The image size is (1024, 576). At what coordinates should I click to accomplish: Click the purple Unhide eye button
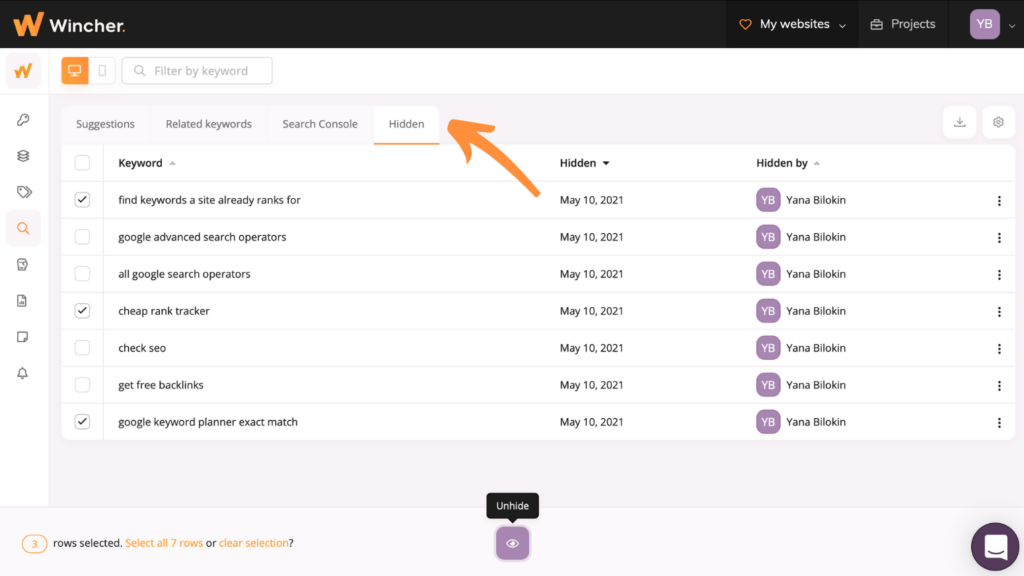pos(512,543)
